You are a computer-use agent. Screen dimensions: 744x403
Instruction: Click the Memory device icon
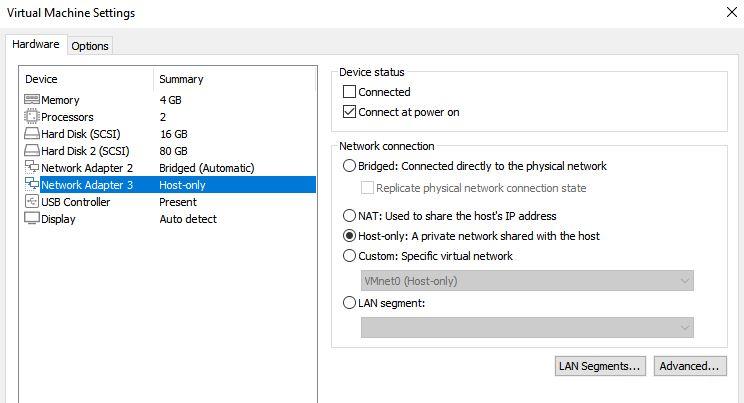click(x=32, y=100)
